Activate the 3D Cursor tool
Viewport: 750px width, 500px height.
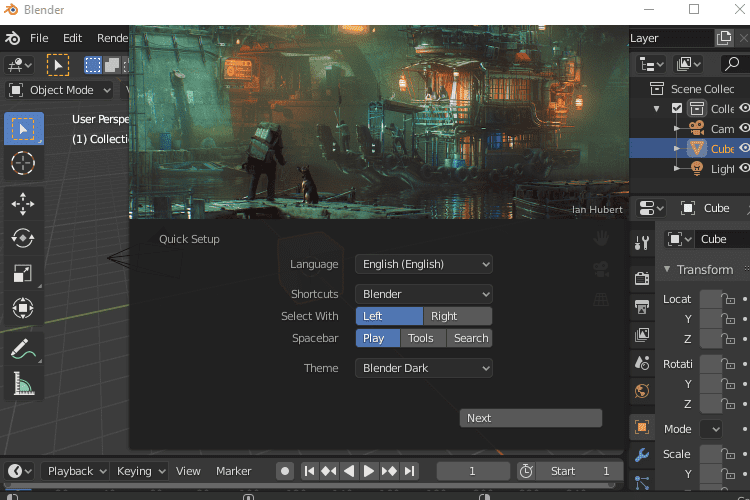pyautogui.click(x=23, y=163)
